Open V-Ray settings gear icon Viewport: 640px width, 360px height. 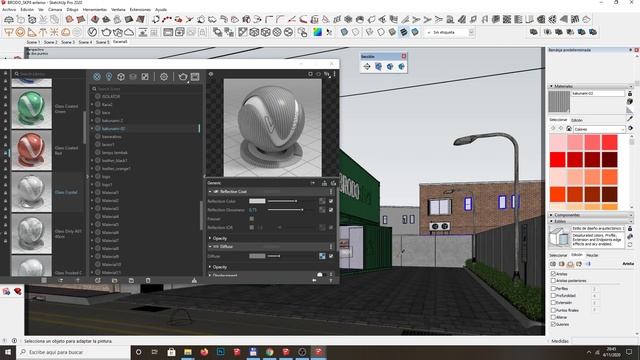164,76
